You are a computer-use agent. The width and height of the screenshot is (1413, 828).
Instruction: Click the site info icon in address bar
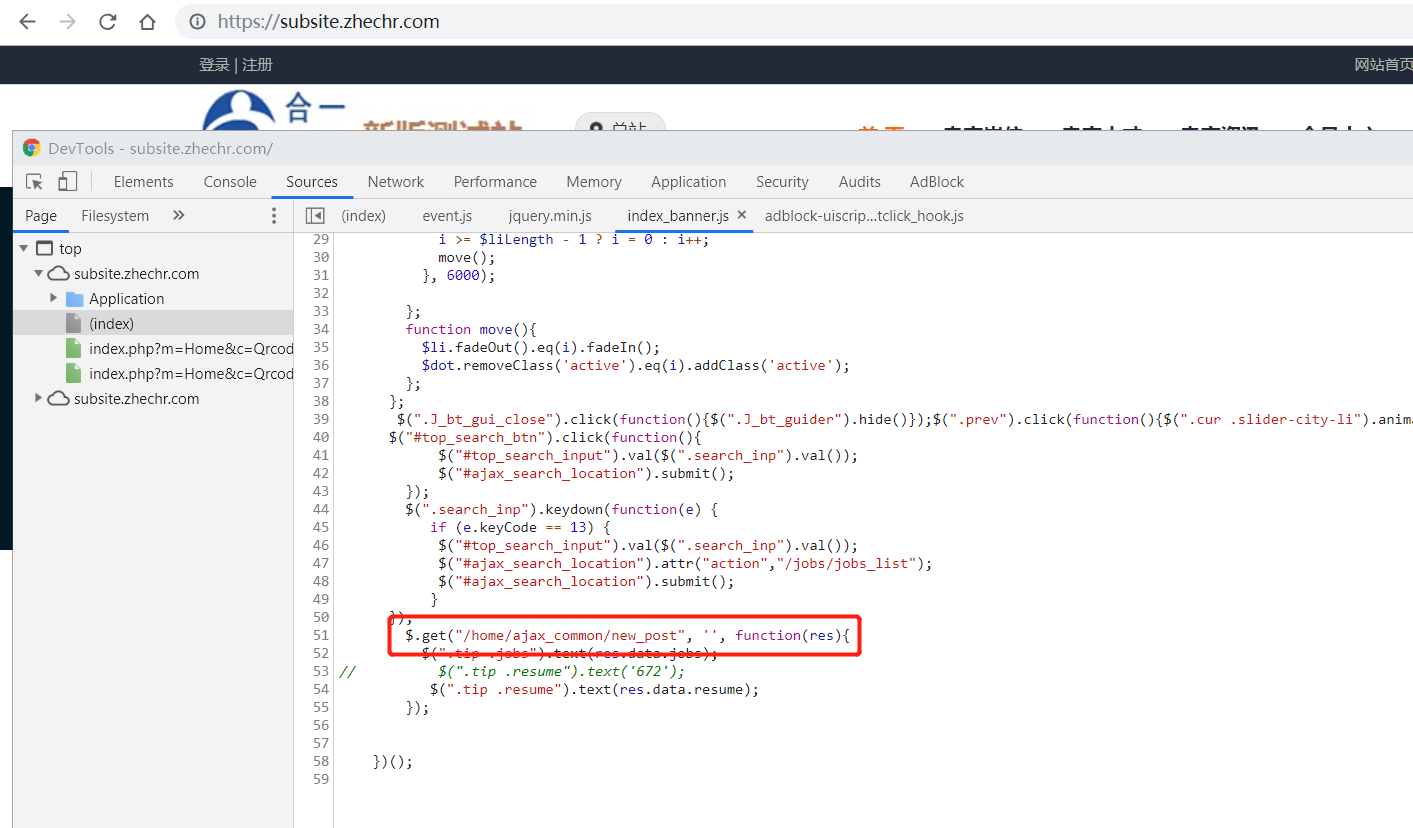(x=198, y=22)
